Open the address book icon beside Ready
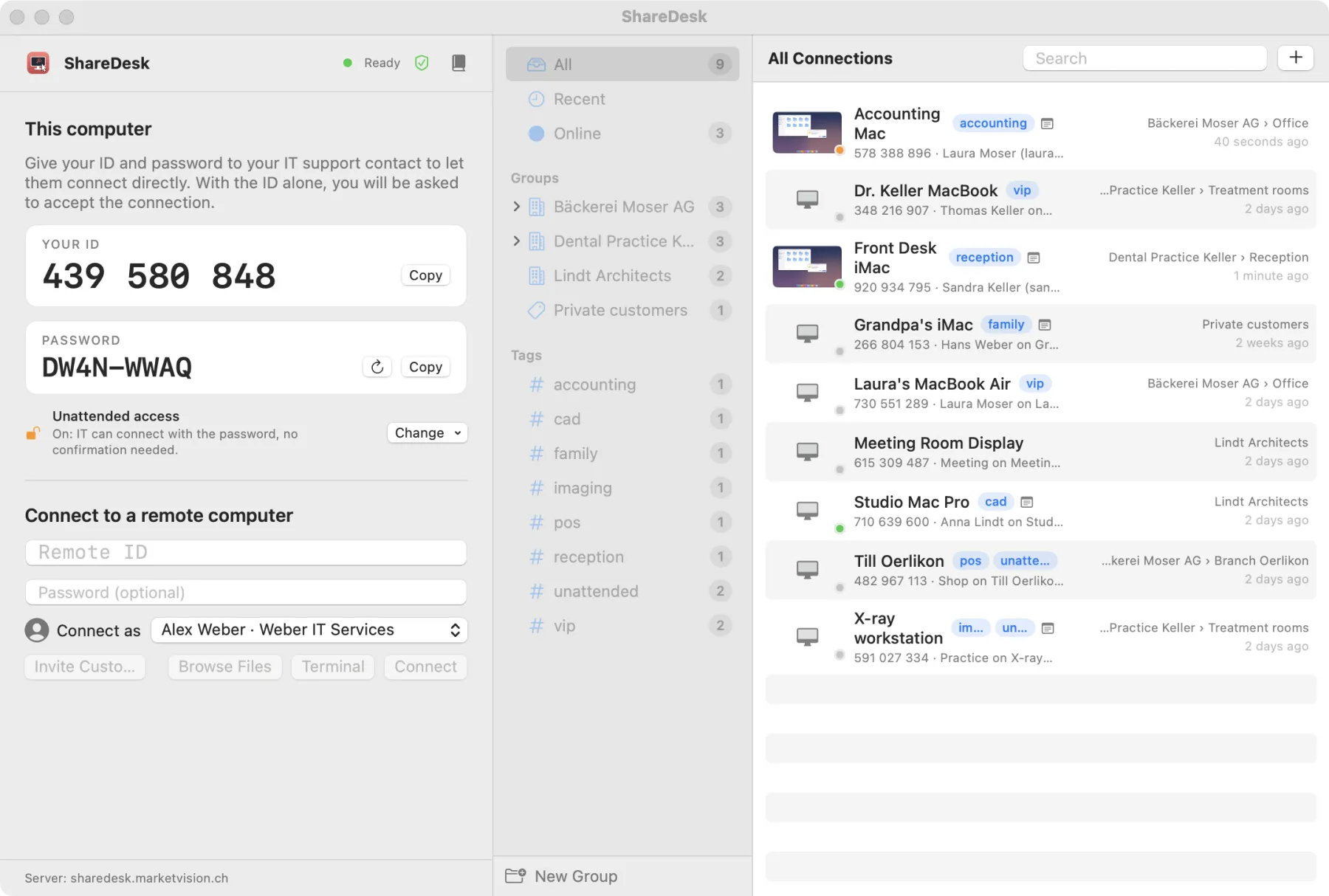The image size is (1329, 896). tap(459, 63)
